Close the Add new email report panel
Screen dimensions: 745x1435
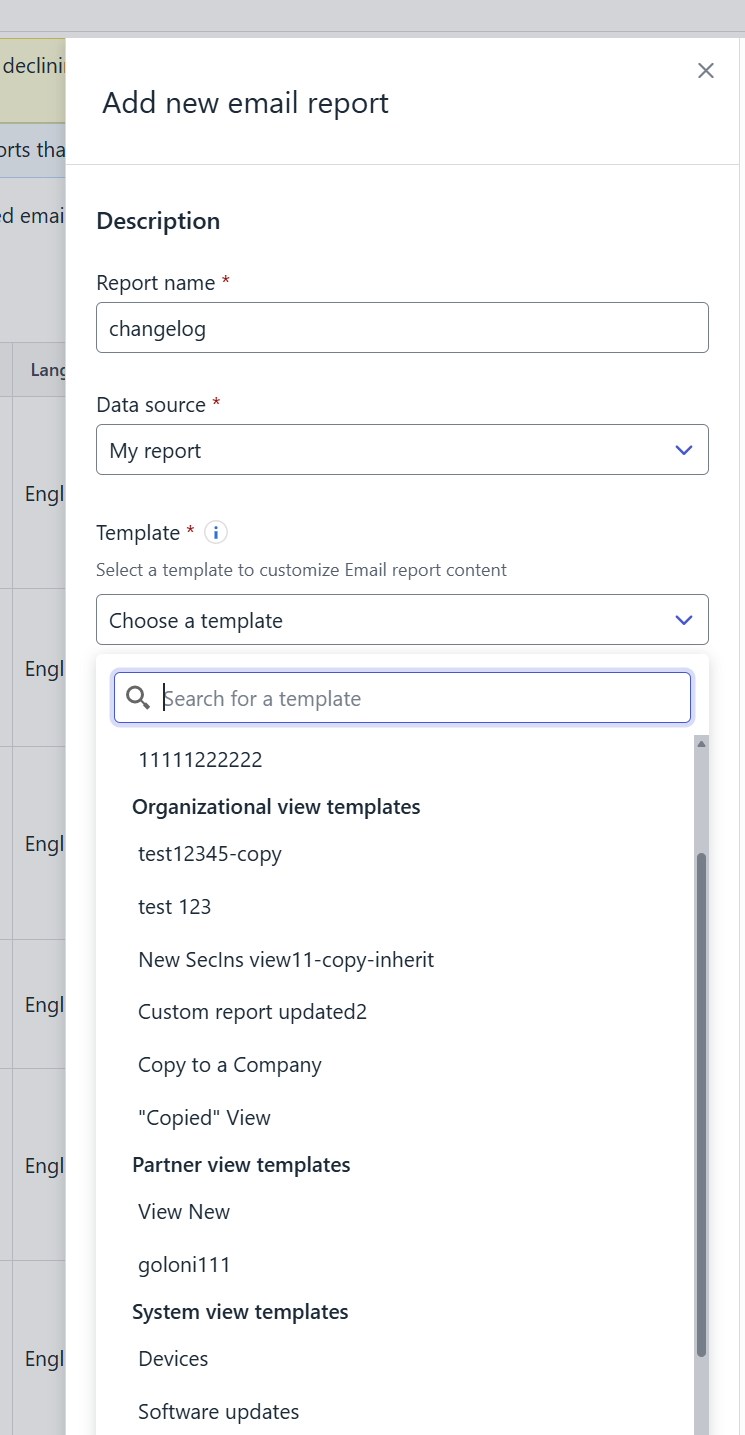[706, 70]
